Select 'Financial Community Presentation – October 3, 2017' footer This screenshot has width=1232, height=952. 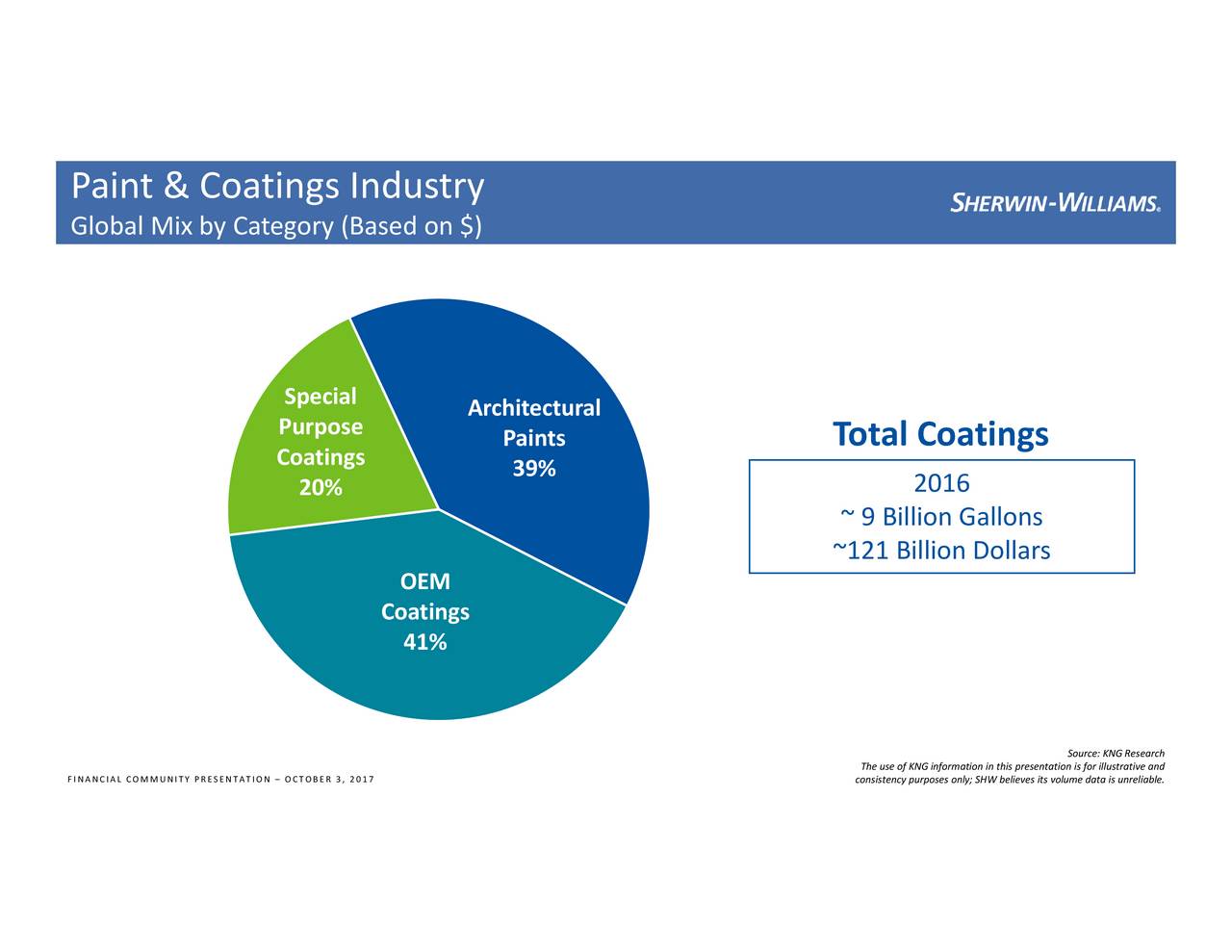pyautogui.click(x=220, y=779)
